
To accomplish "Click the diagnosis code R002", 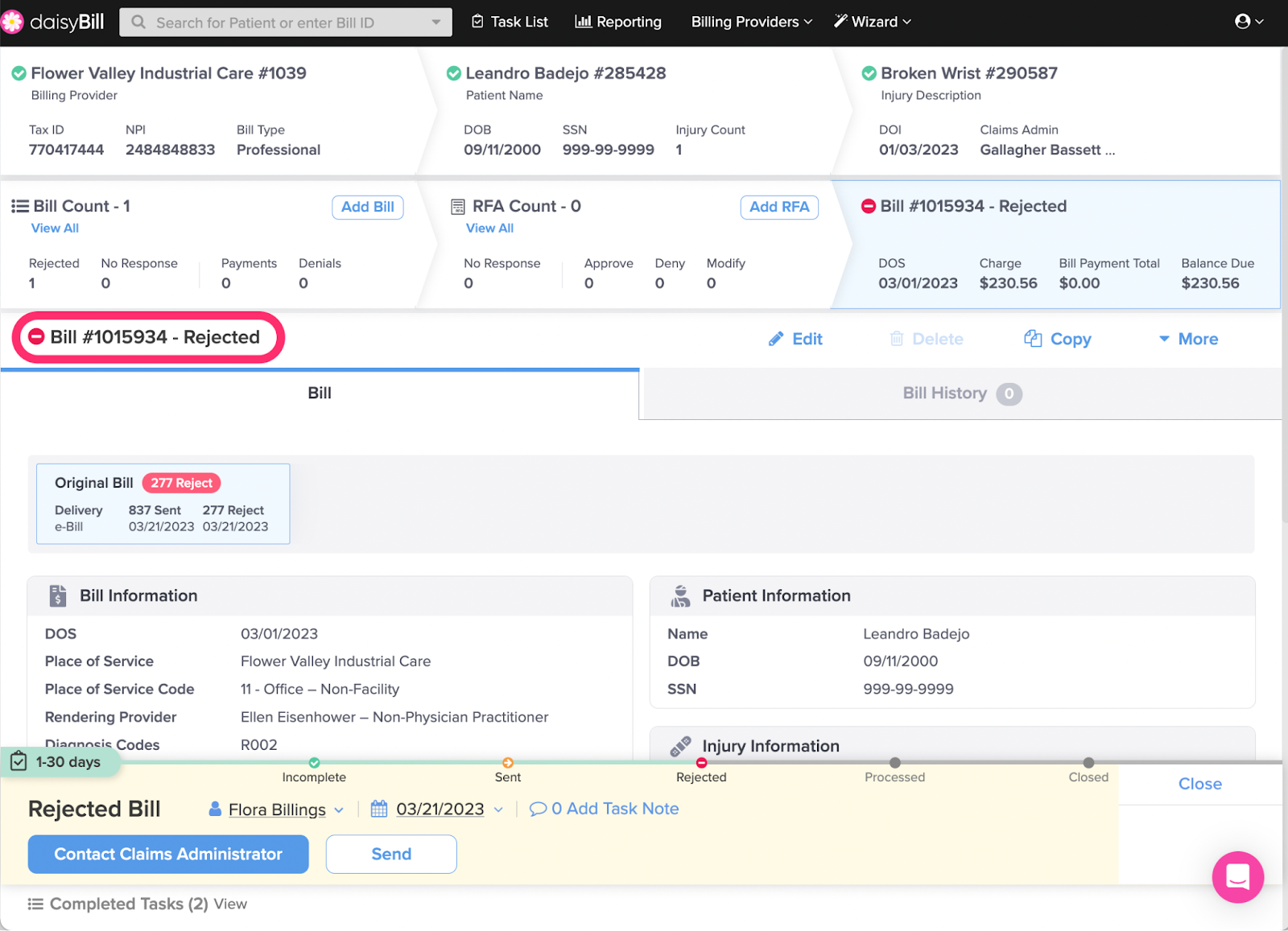I will click(x=259, y=745).
